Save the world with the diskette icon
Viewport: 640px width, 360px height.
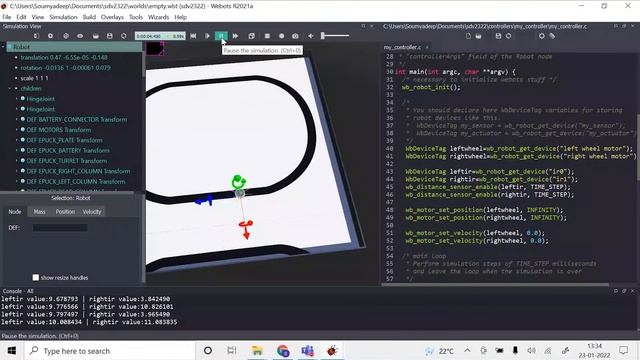[x=109, y=36]
